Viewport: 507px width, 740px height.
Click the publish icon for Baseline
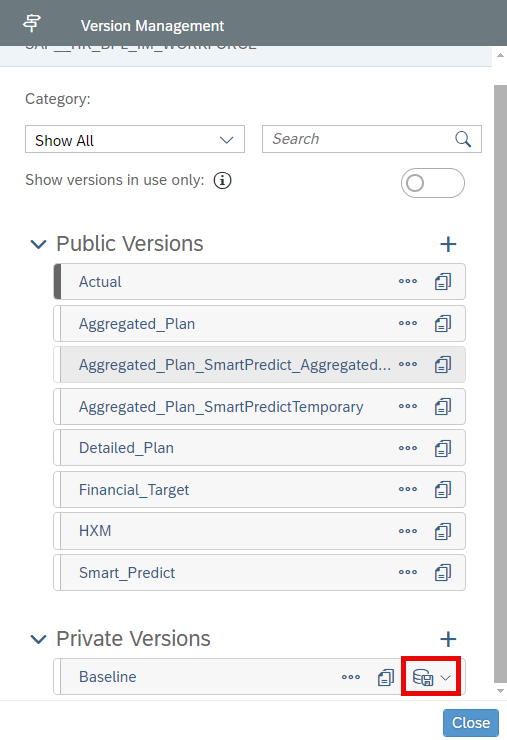(x=423, y=677)
